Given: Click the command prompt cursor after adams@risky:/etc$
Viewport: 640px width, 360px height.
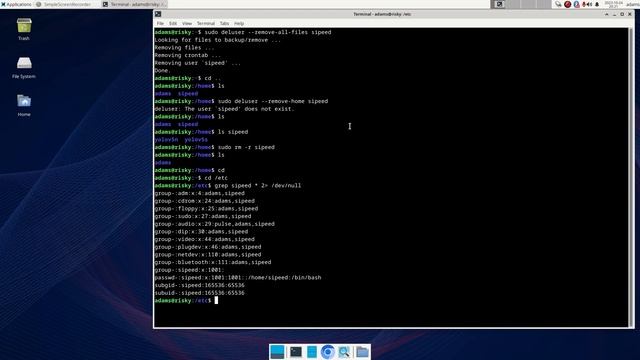Looking at the screenshot, I should point(216,300).
